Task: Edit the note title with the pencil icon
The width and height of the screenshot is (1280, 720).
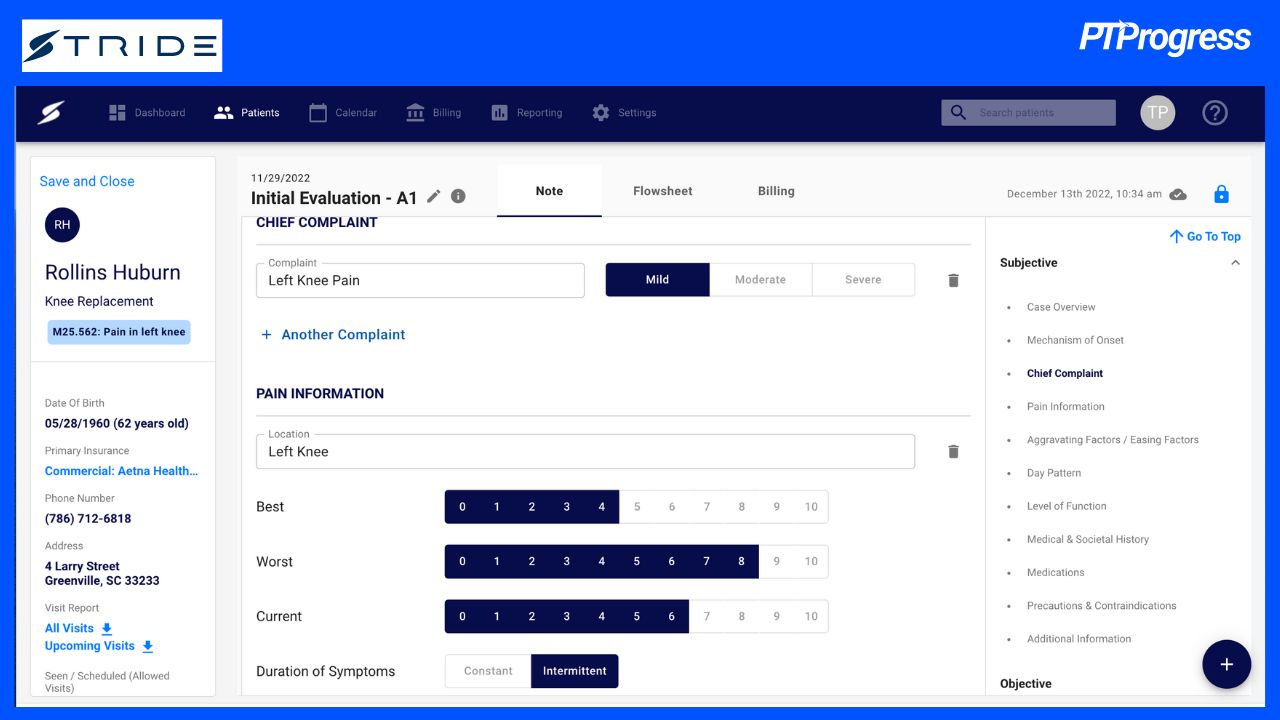Action: 433,196
